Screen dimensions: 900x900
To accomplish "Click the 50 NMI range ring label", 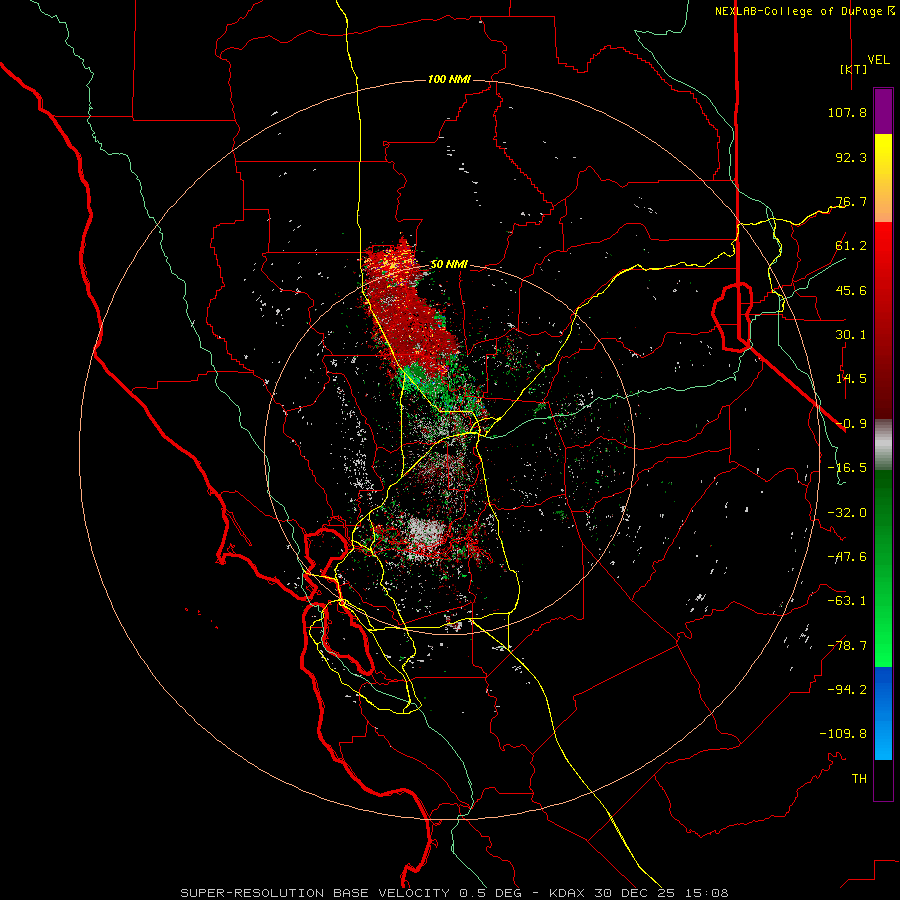I will (449, 264).
